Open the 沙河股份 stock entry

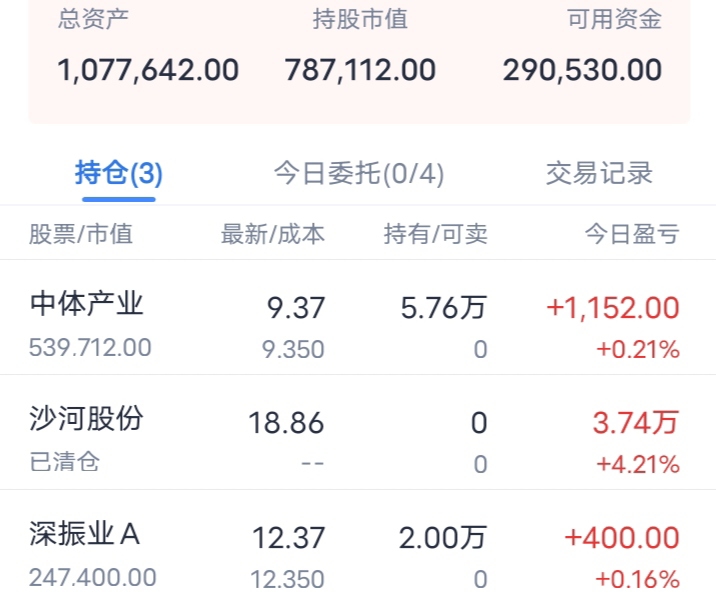87,419
